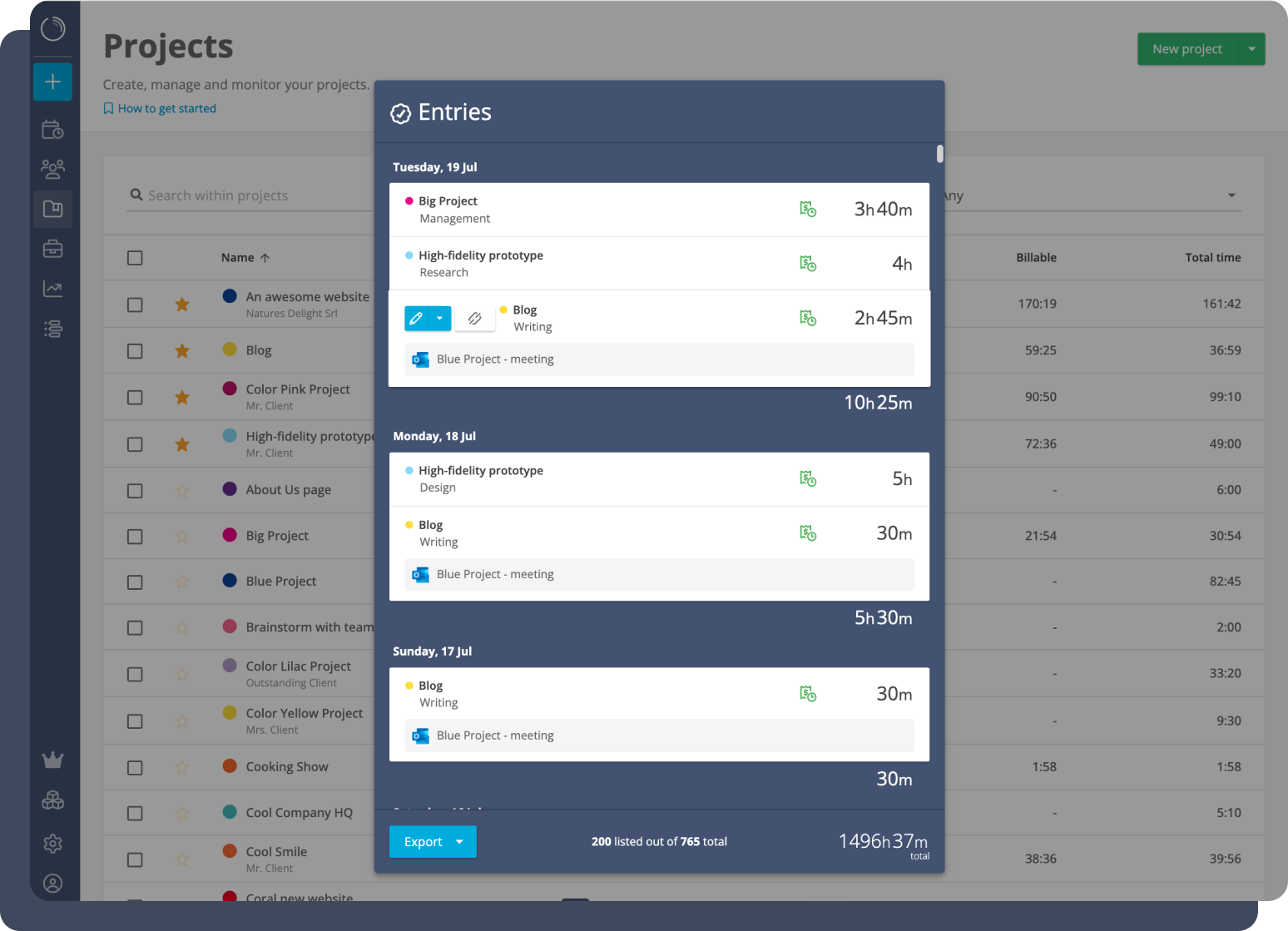Image resolution: width=1288 pixels, height=931 pixels.
Task: Select the Team members icon in sidebar
Action: click(x=52, y=169)
